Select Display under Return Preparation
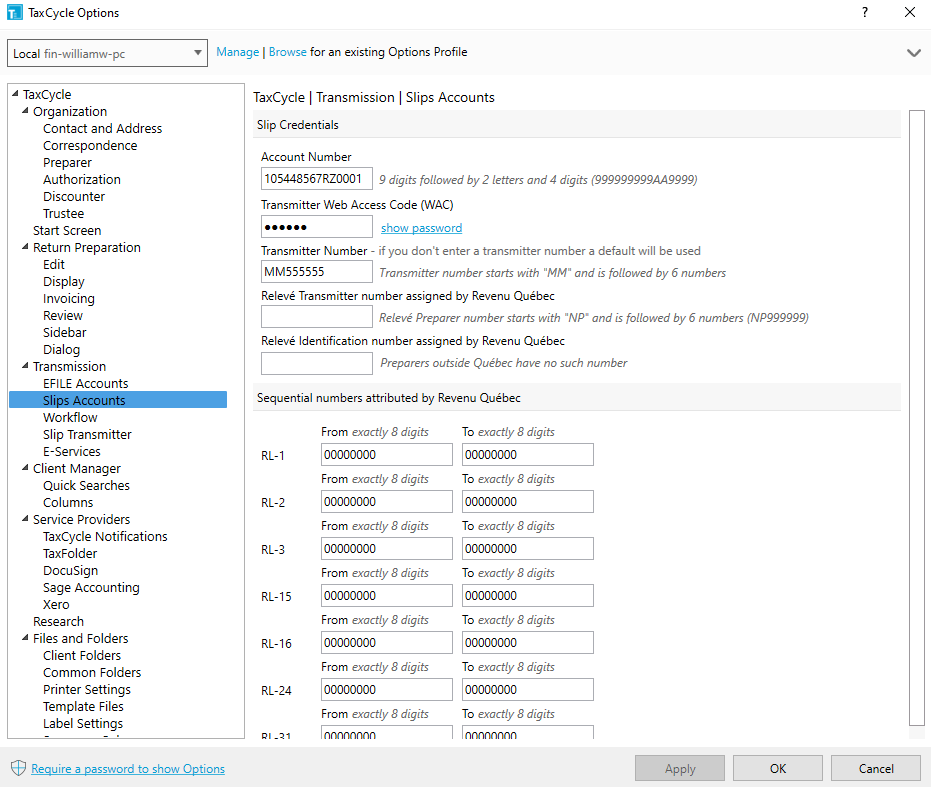Viewport: 931px width, 787px height. click(x=64, y=282)
